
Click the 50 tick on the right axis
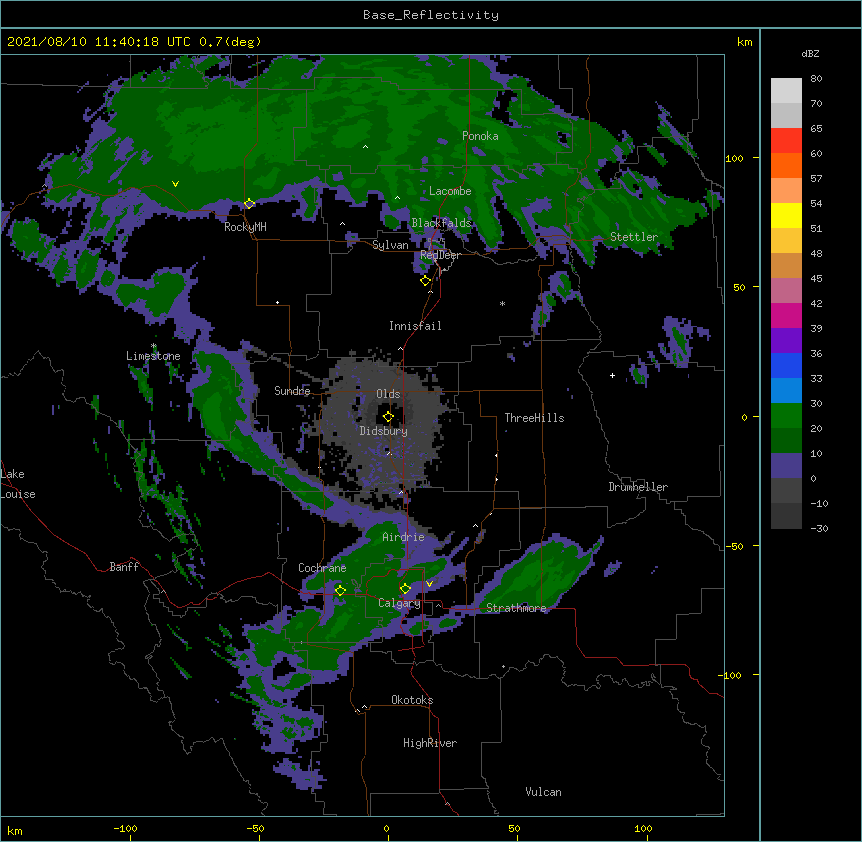739,287
